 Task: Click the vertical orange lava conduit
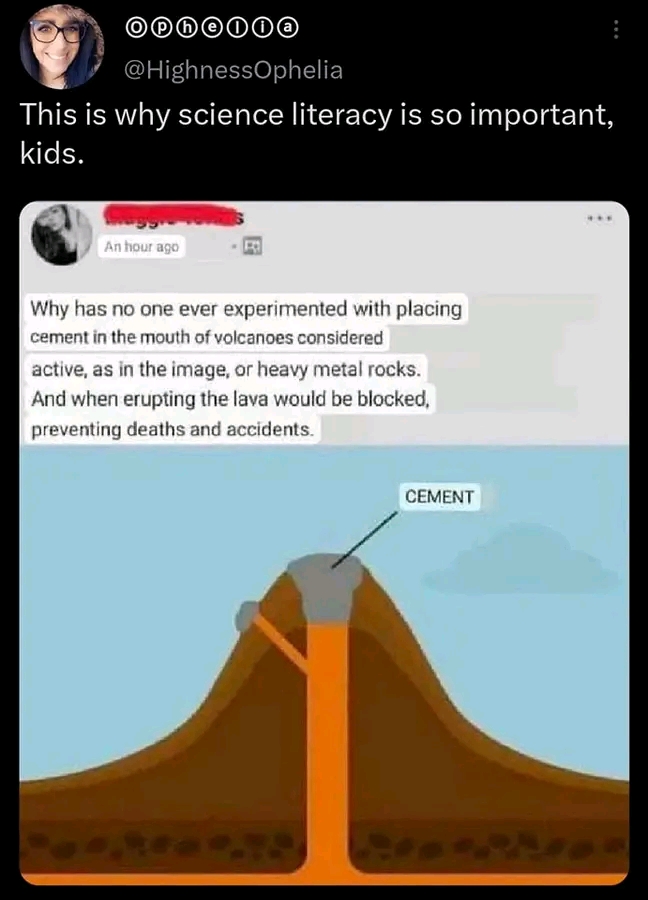[x=327, y=746]
